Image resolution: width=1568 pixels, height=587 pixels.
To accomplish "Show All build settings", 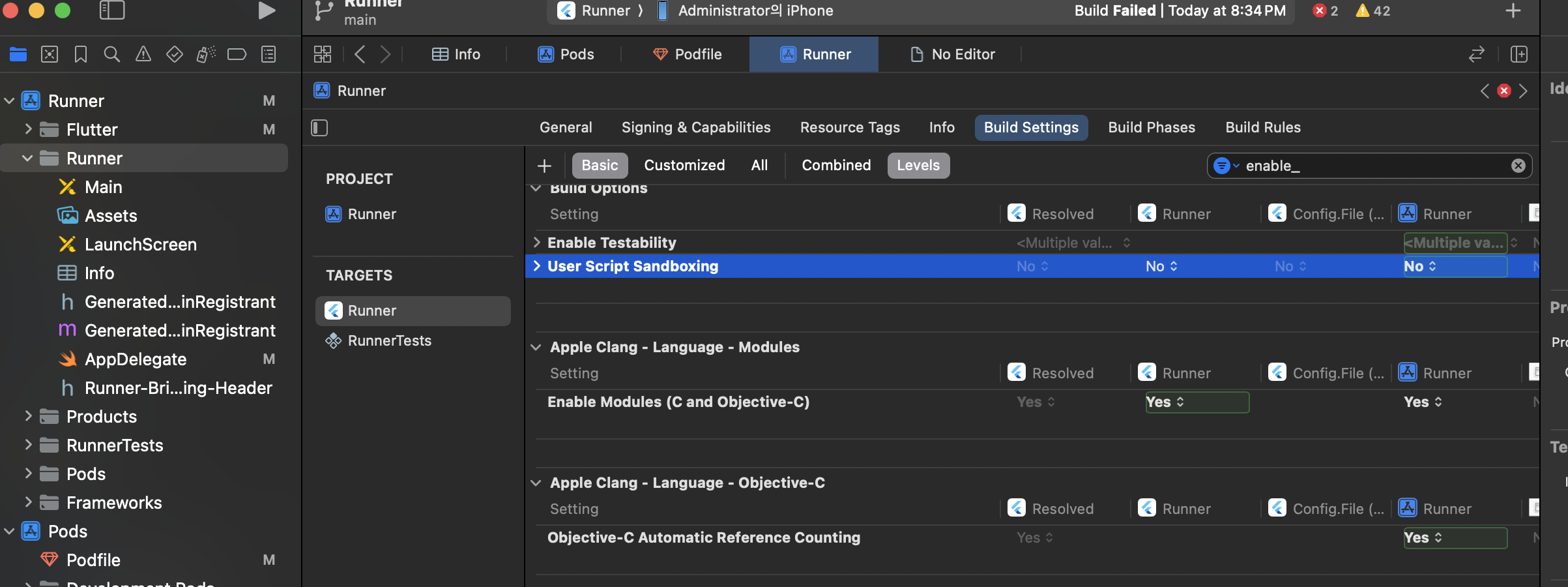I will (x=759, y=165).
